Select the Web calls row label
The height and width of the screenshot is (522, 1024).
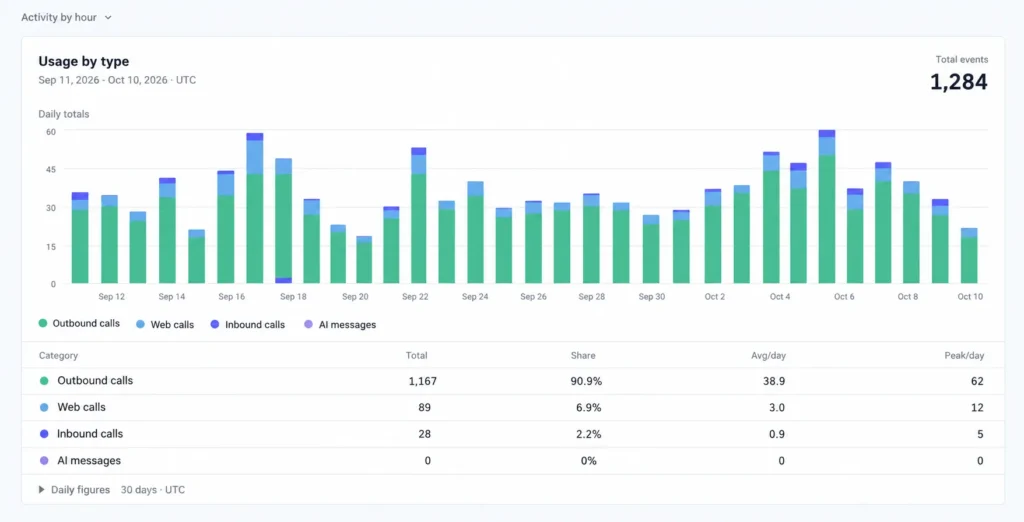click(81, 407)
